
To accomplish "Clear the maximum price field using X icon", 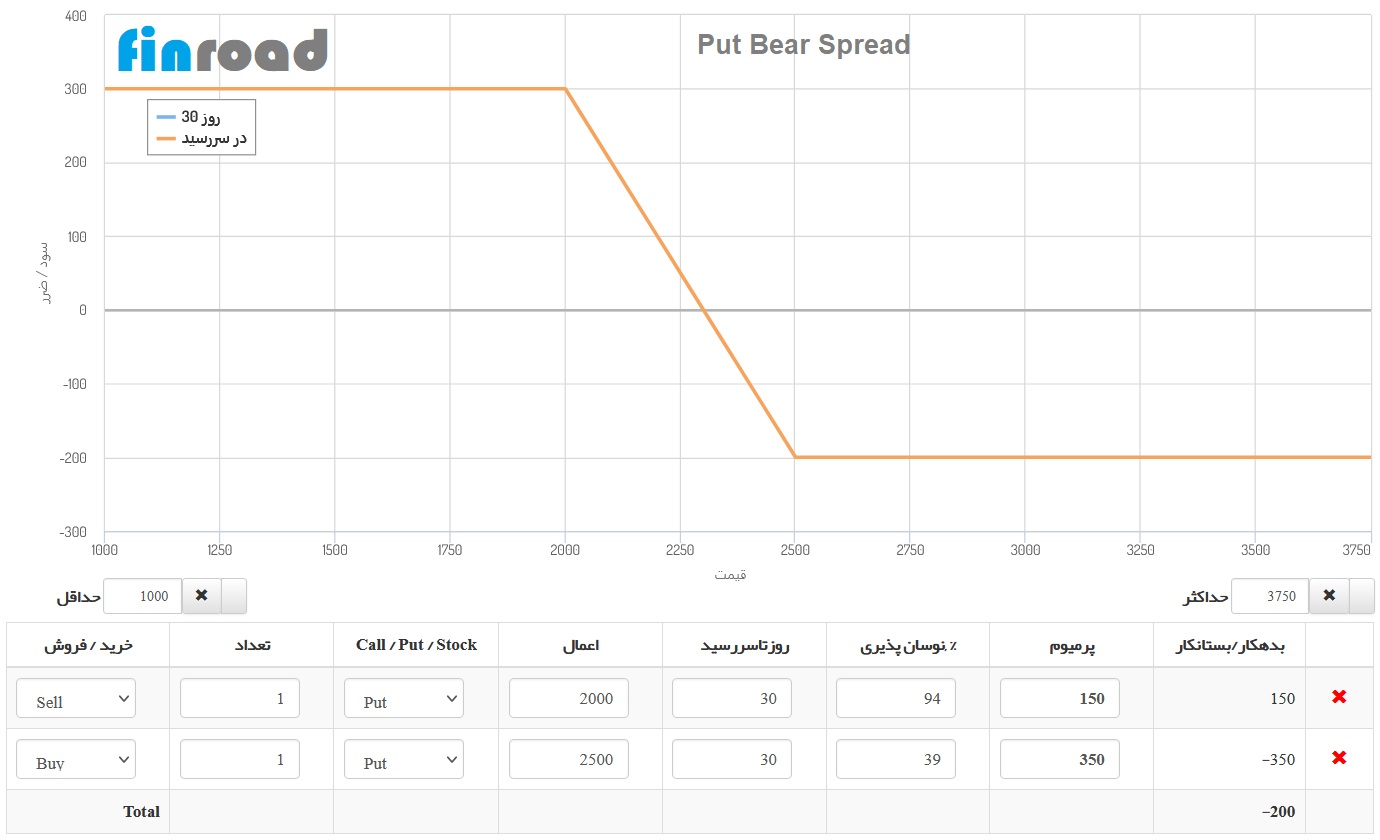I will [1330, 596].
